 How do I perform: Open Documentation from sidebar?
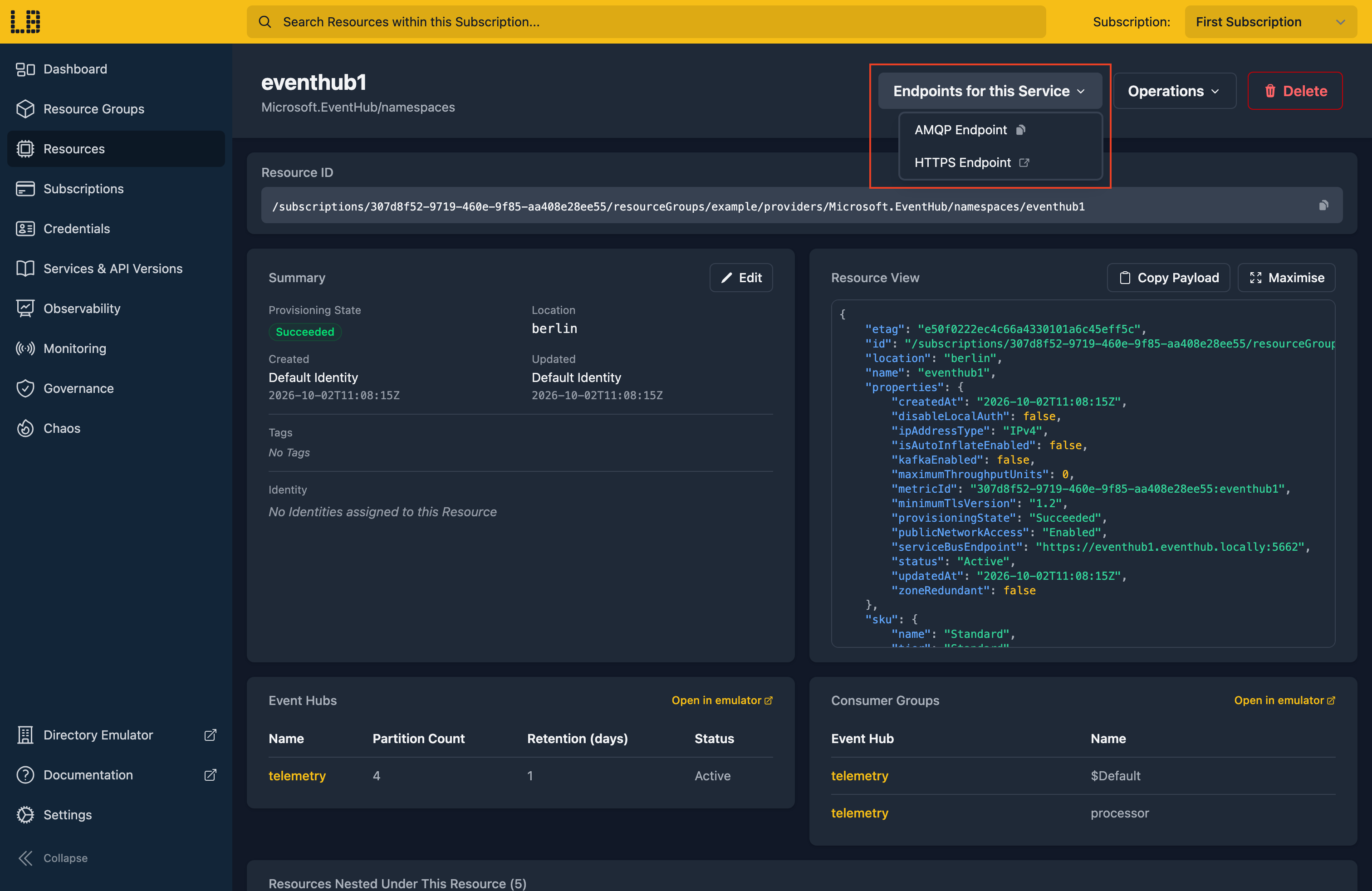click(116, 774)
